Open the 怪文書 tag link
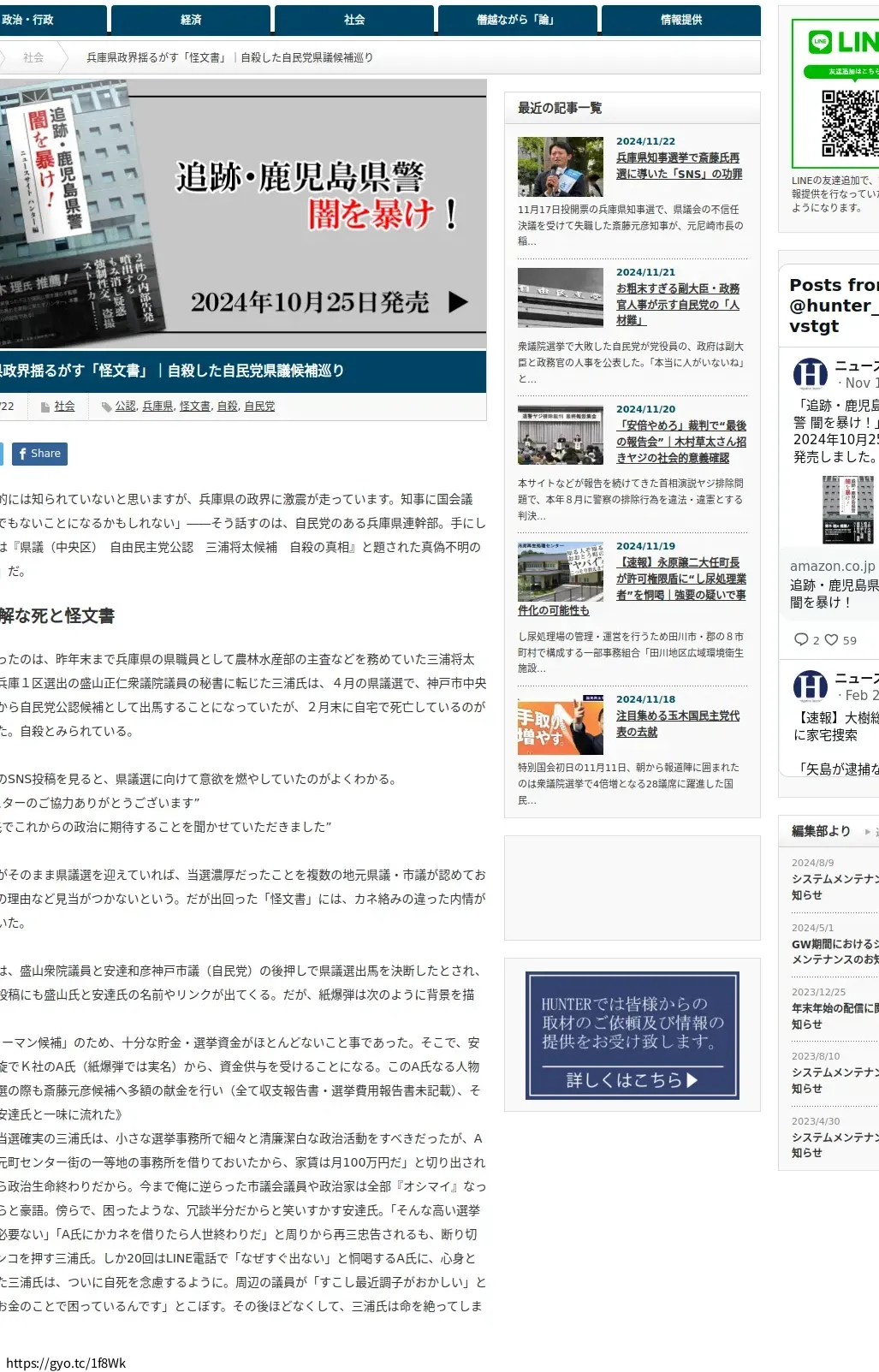 (x=194, y=407)
